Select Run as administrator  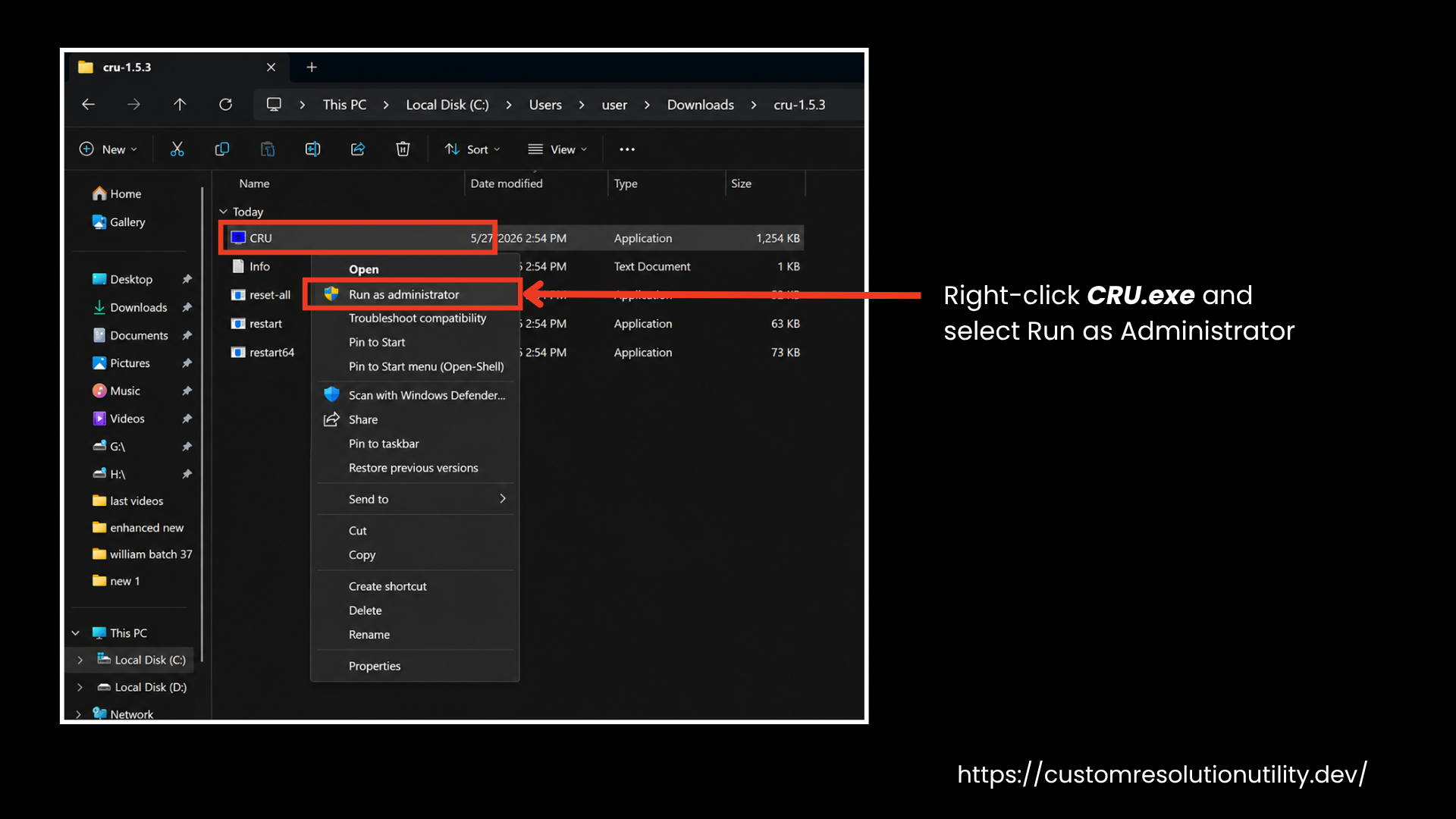coord(415,294)
